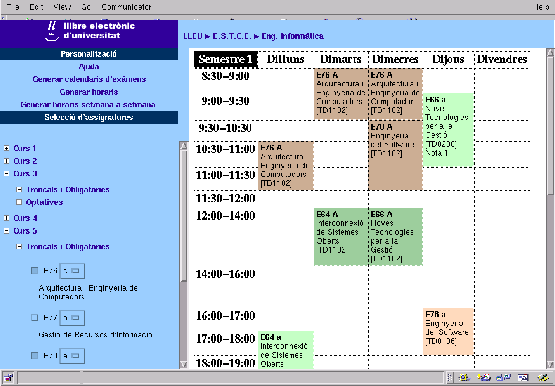Click the Ajuda link
Image resolution: width=555 pixels, height=386 pixels.
click(x=89, y=67)
